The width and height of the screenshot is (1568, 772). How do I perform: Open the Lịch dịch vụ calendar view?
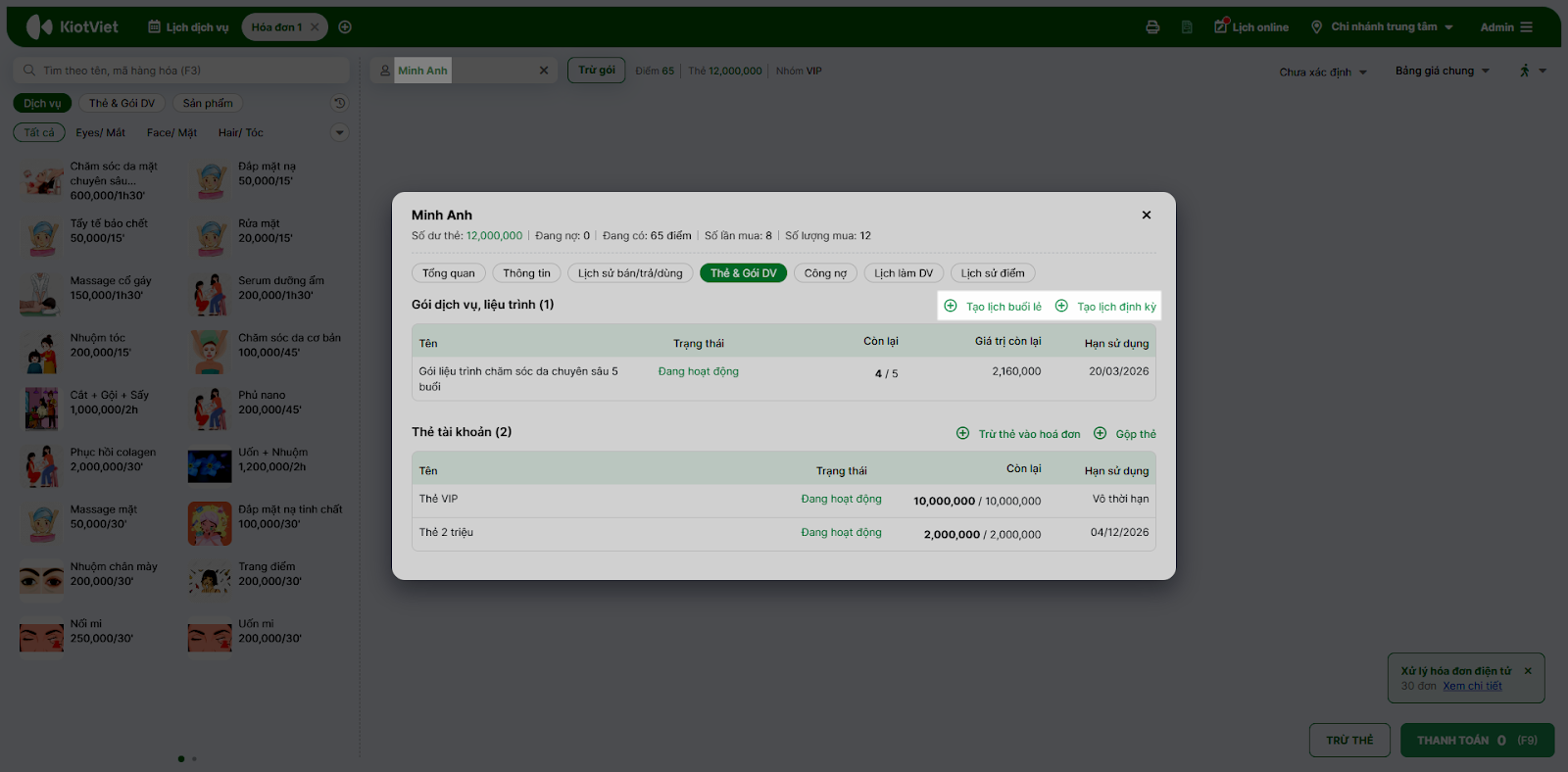[188, 27]
